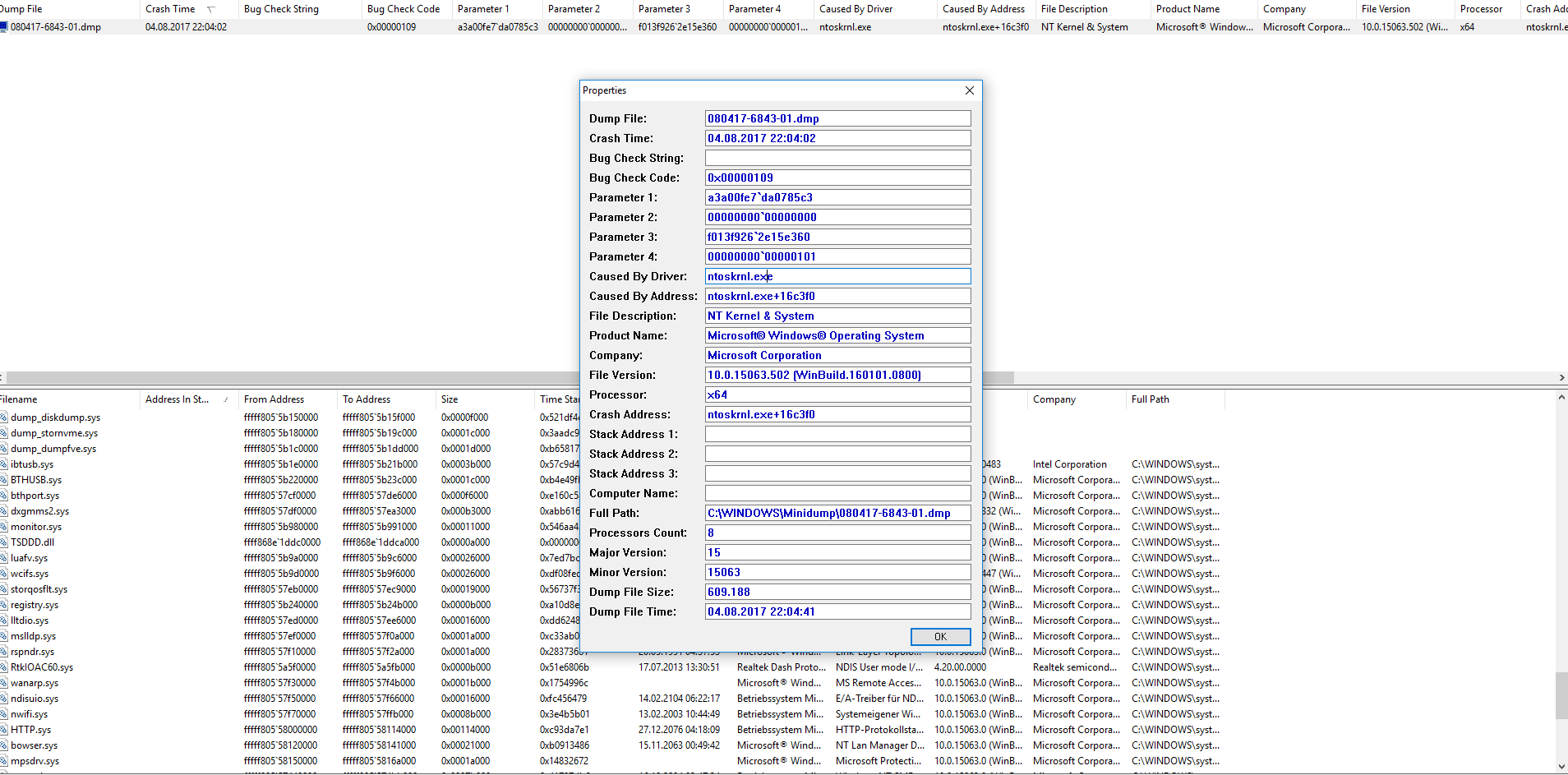This screenshot has height=775, width=1568.
Task: Click the Caused By Address field
Action: pyautogui.click(x=837, y=296)
